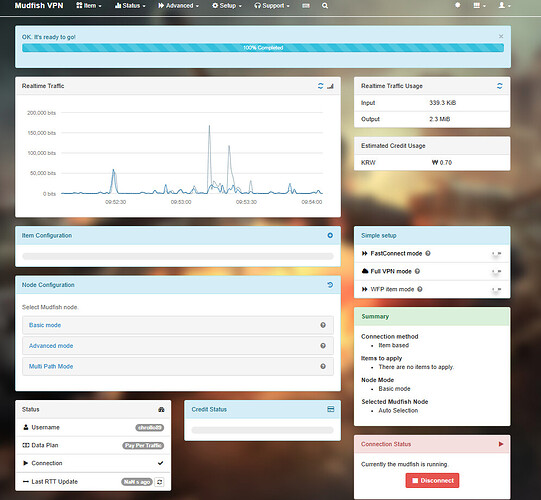
Task: Expand the Advanced mode section
Action: point(178,346)
